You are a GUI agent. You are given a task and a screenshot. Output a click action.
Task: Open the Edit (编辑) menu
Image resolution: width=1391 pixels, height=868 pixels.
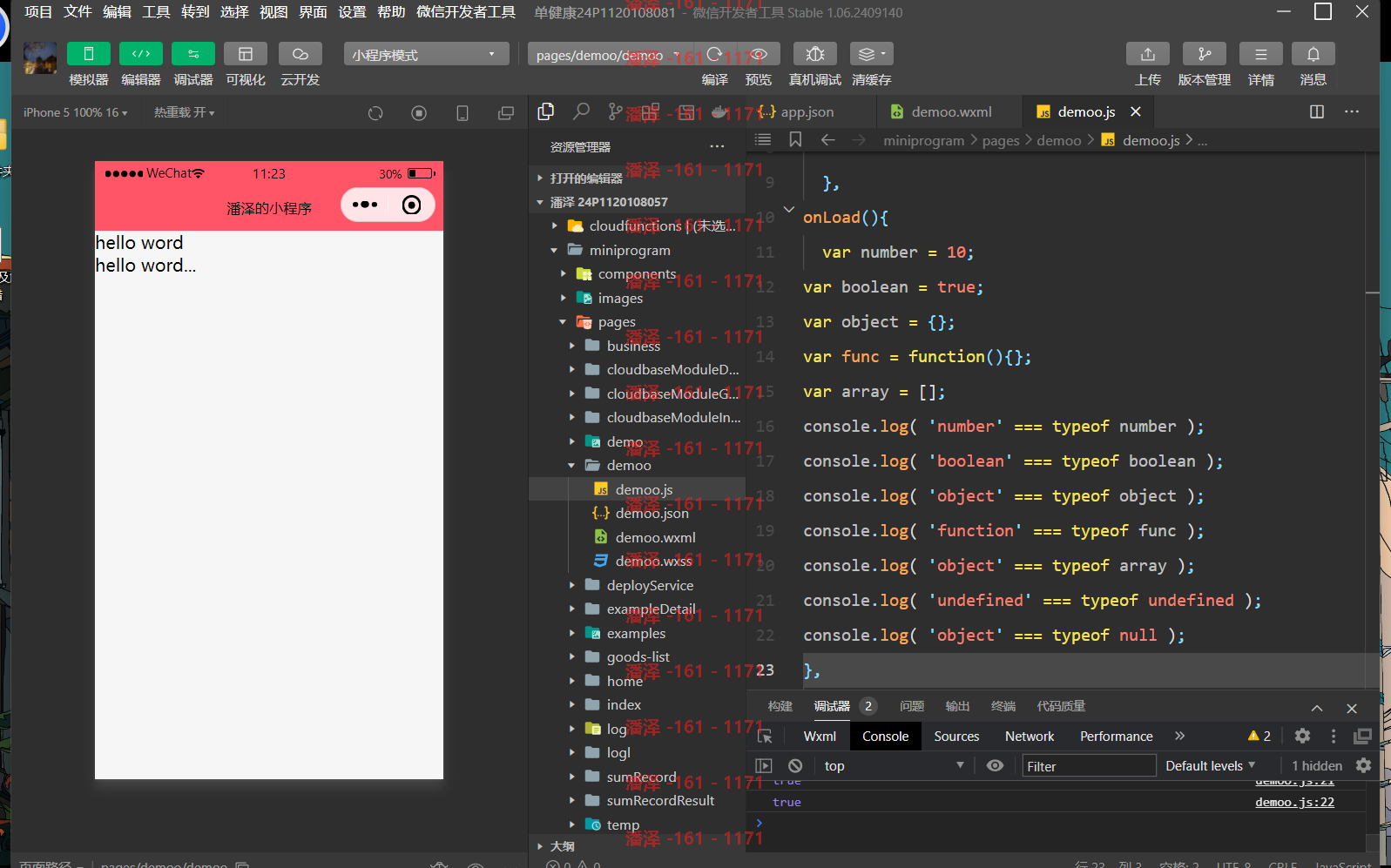[117, 12]
